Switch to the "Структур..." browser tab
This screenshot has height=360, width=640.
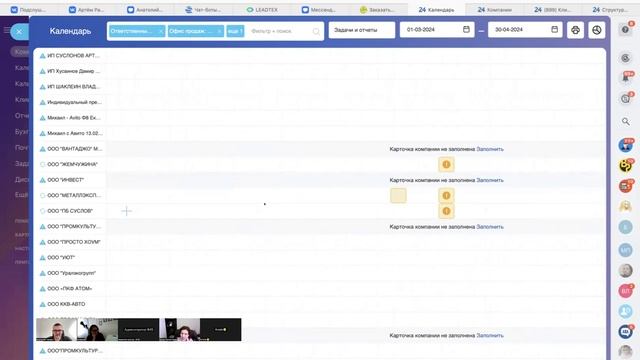point(610,9)
